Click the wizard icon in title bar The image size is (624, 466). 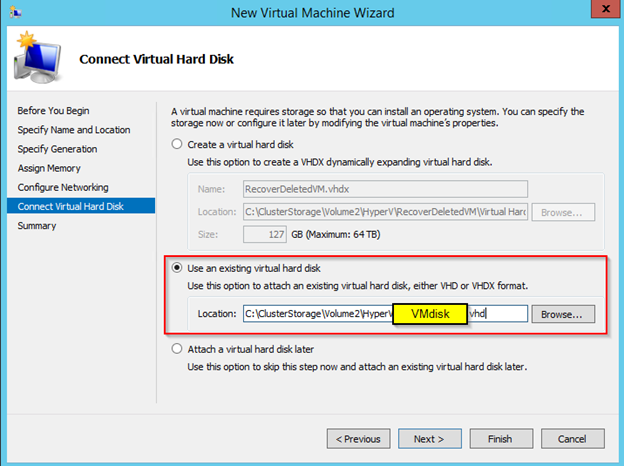point(17,13)
